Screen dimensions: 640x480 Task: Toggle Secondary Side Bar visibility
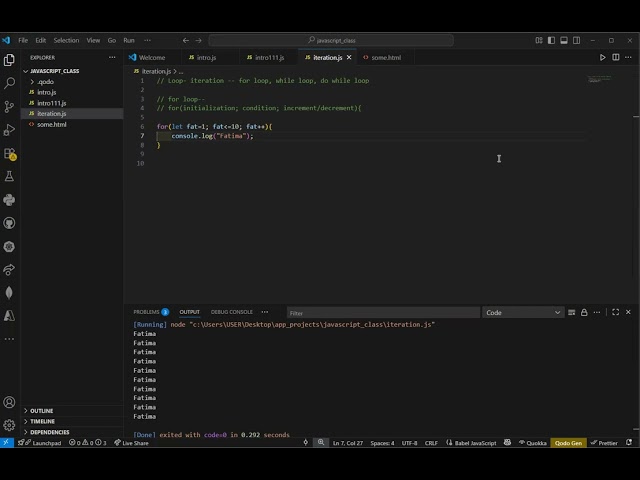[576, 40]
